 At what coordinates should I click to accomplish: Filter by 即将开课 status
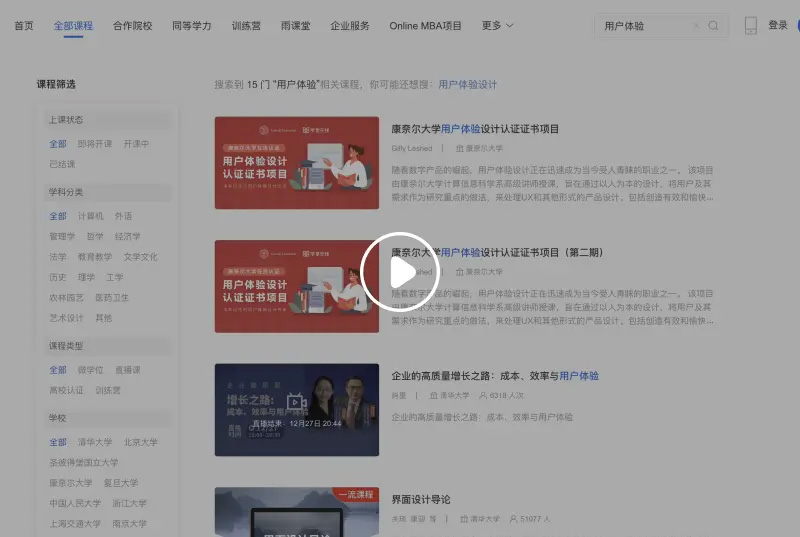(94, 144)
